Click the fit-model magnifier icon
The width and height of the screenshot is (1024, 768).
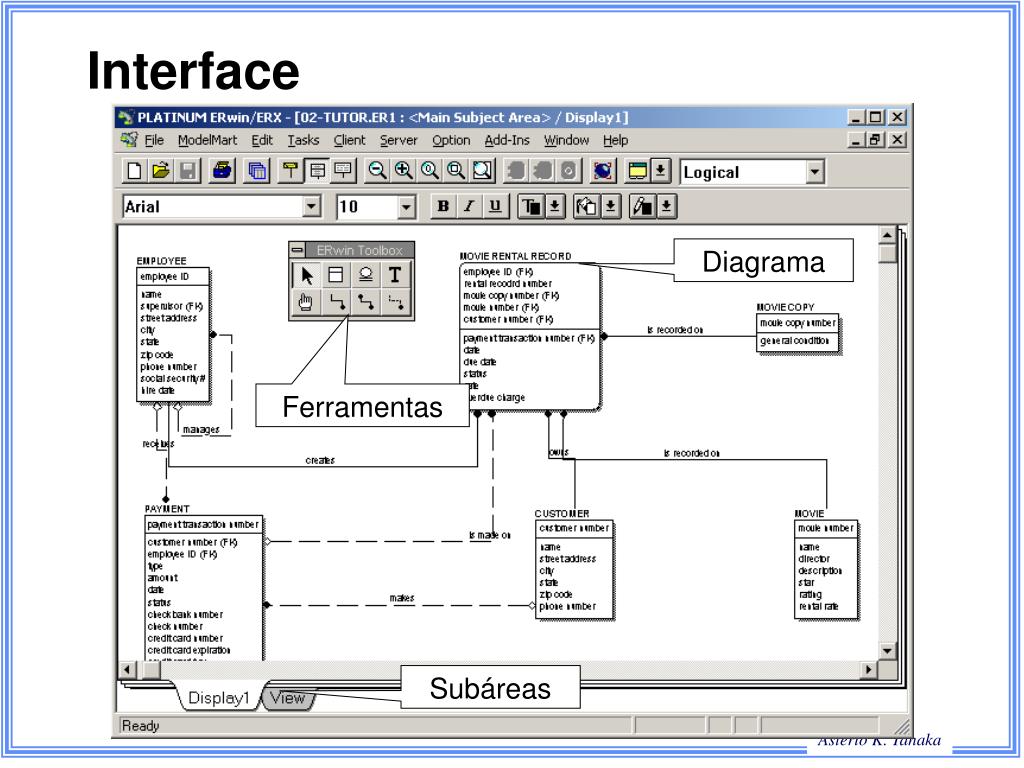(482, 171)
